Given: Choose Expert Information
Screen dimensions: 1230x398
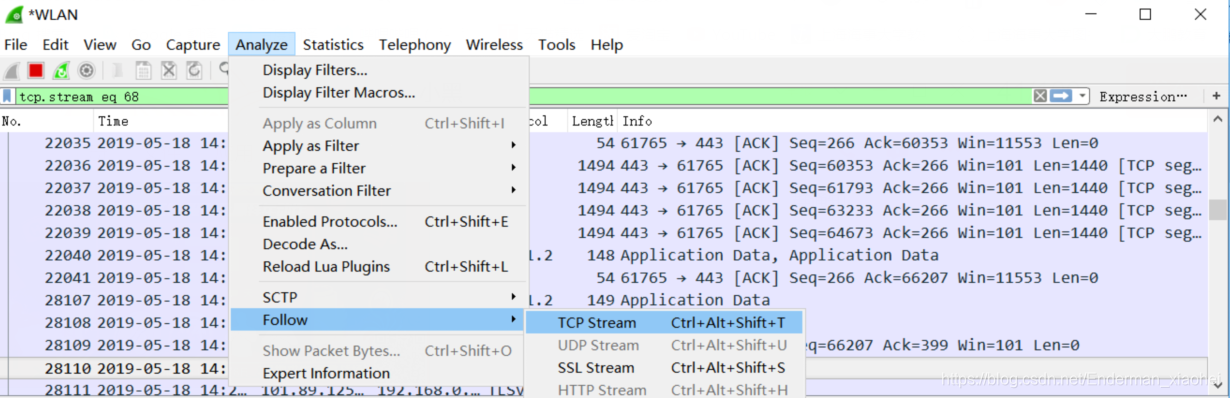Looking at the screenshot, I should click(x=379, y=373).
